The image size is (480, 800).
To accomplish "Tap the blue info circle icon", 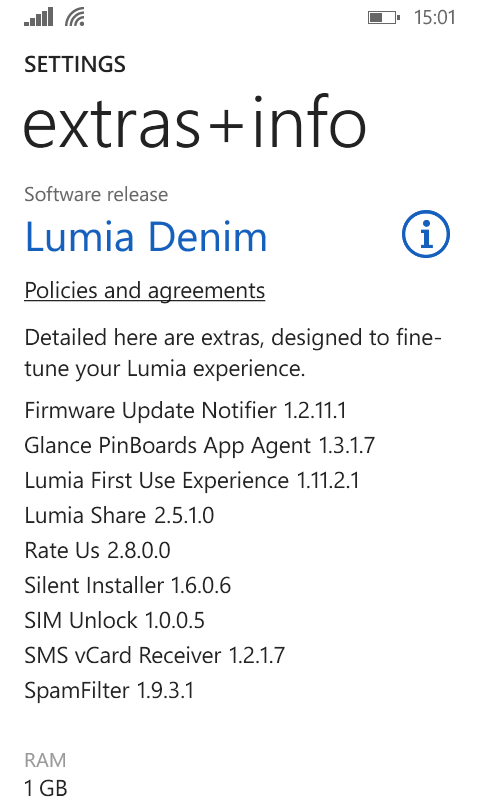I will [x=426, y=234].
